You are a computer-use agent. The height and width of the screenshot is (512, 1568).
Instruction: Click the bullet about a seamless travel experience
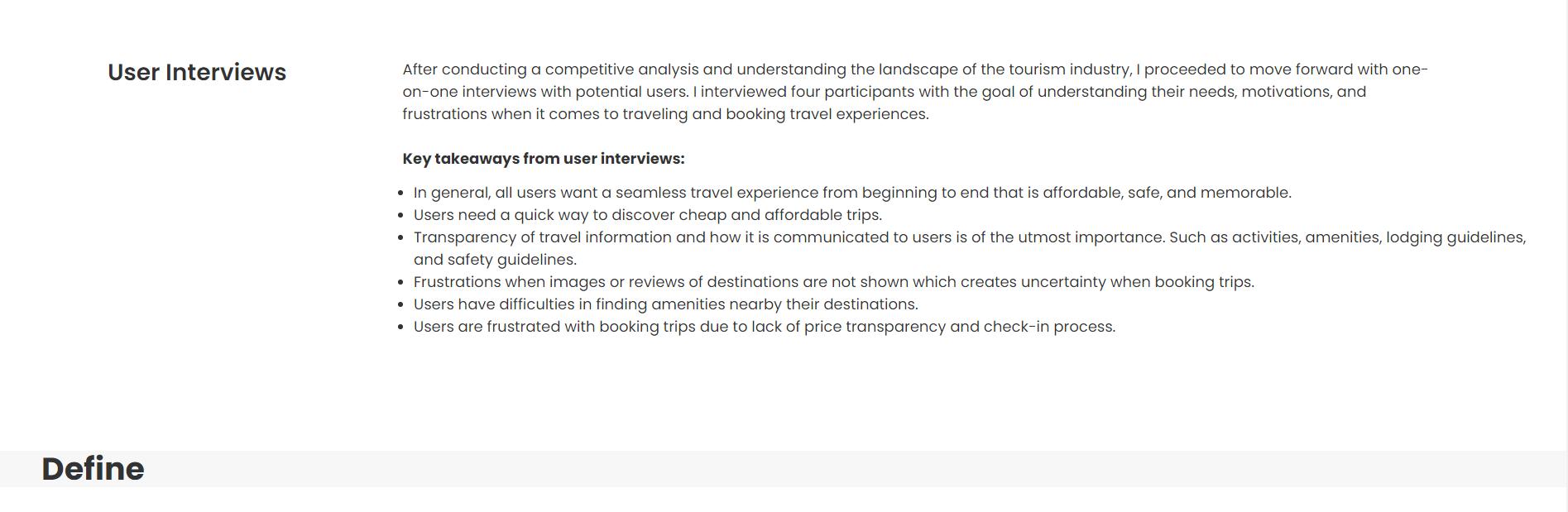click(x=852, y=193)
